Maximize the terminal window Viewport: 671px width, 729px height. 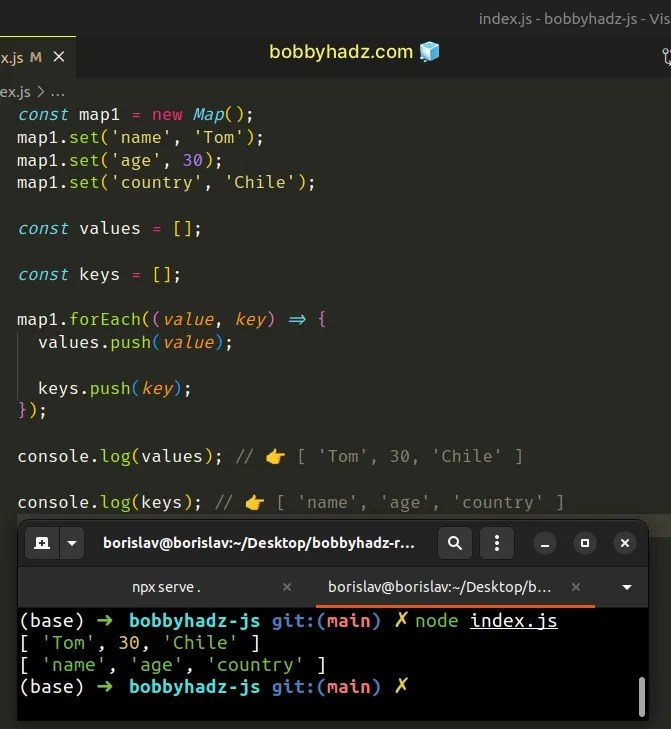pos(585,543)
